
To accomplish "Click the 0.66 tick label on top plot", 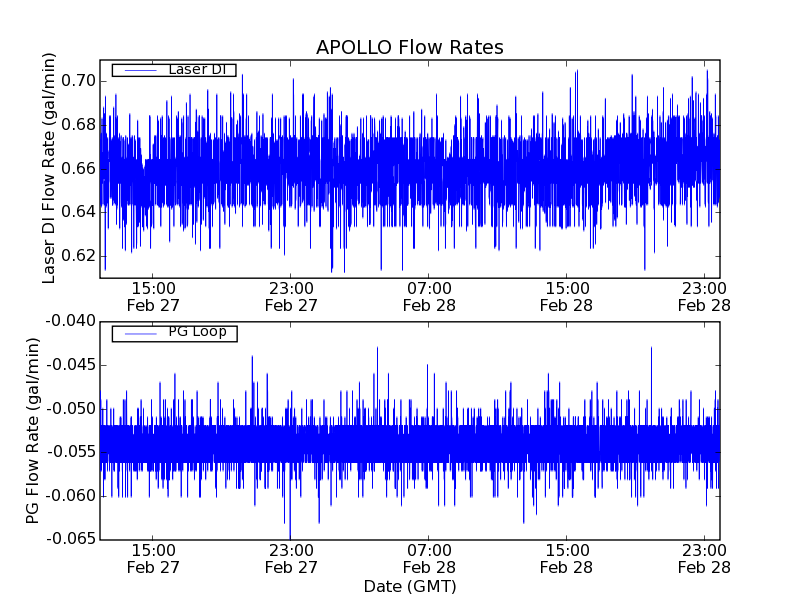I will pyautogui.click(x=78, y=168).
